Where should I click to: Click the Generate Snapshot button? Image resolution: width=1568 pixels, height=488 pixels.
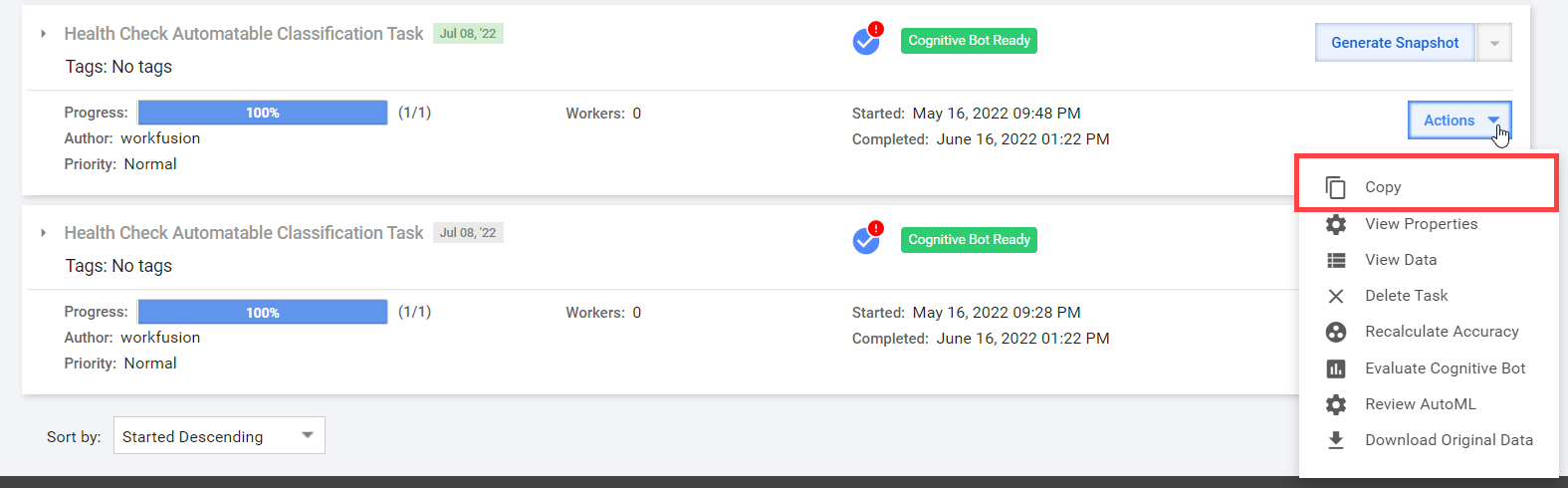(1395, 43)
